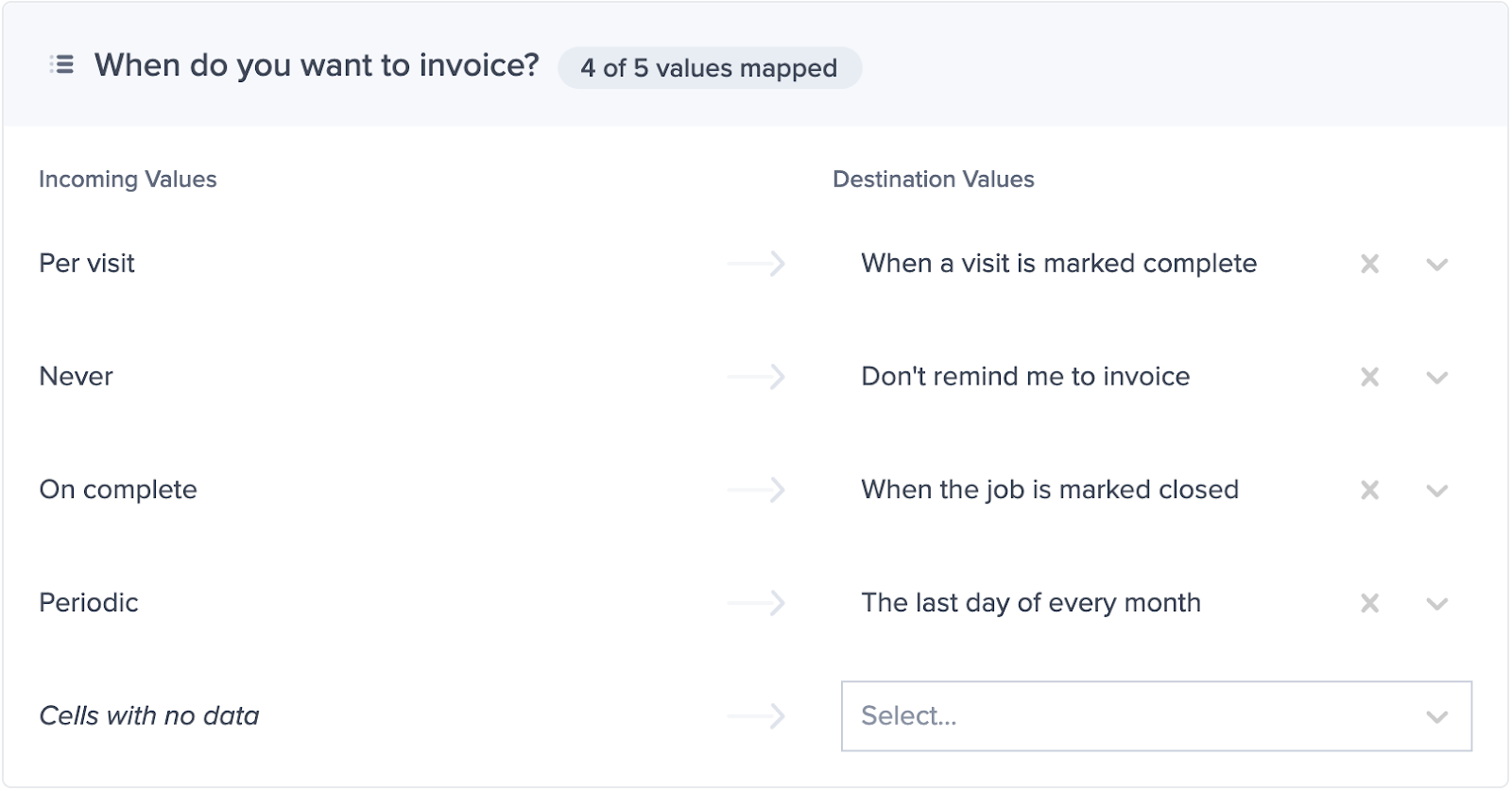Clear the 'When a visit is marked complete' mapping
This screenshot has width=1512, height=791.
point(1369,264)
